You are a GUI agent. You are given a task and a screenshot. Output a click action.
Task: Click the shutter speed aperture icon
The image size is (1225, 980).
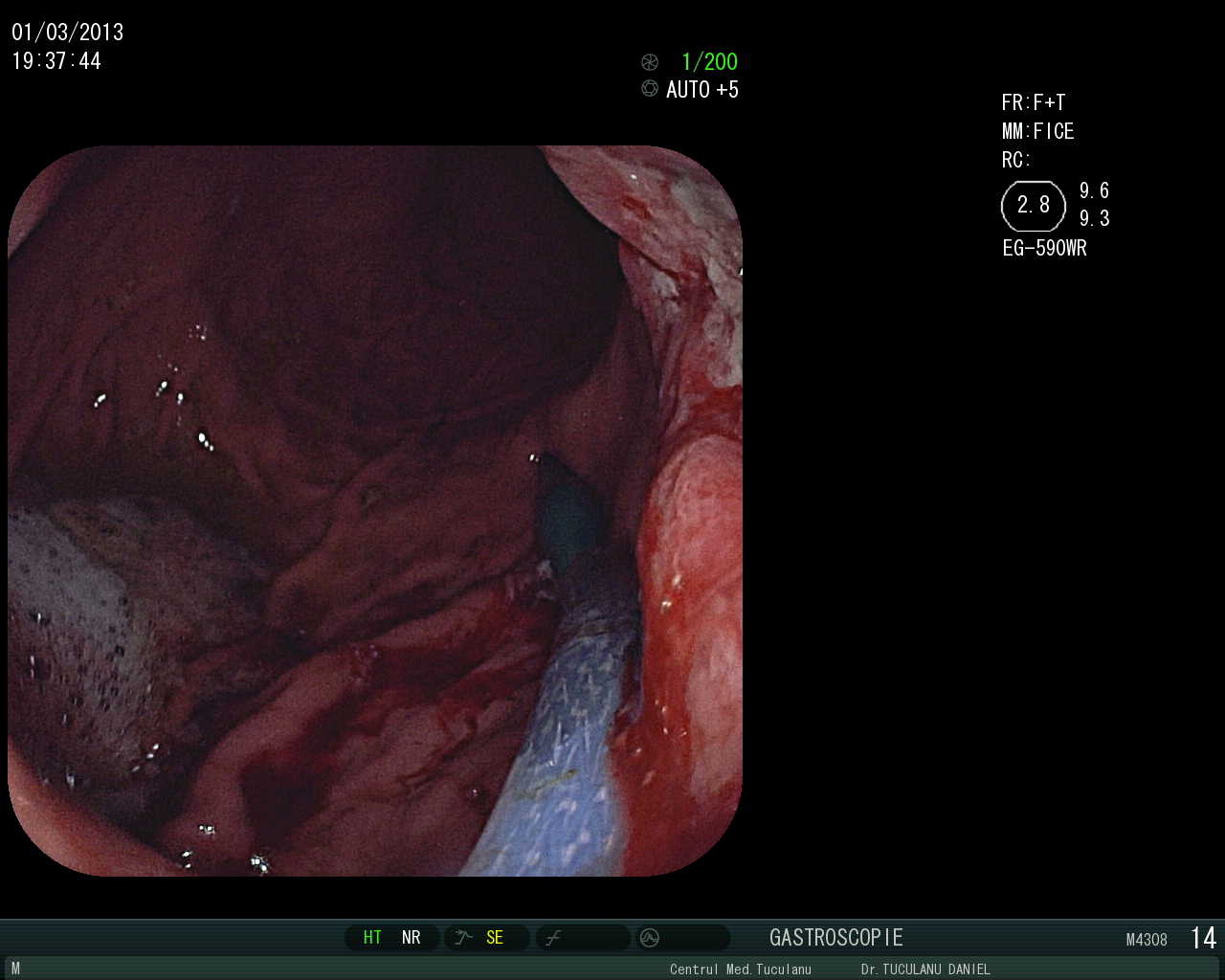point(650,62)
